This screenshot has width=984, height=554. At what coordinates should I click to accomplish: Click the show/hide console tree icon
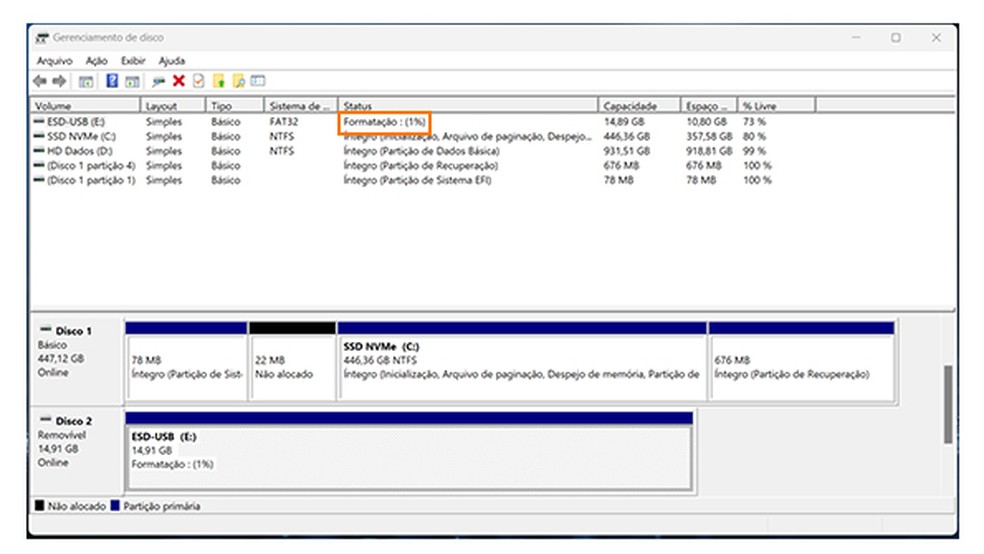tap(86, 81)
